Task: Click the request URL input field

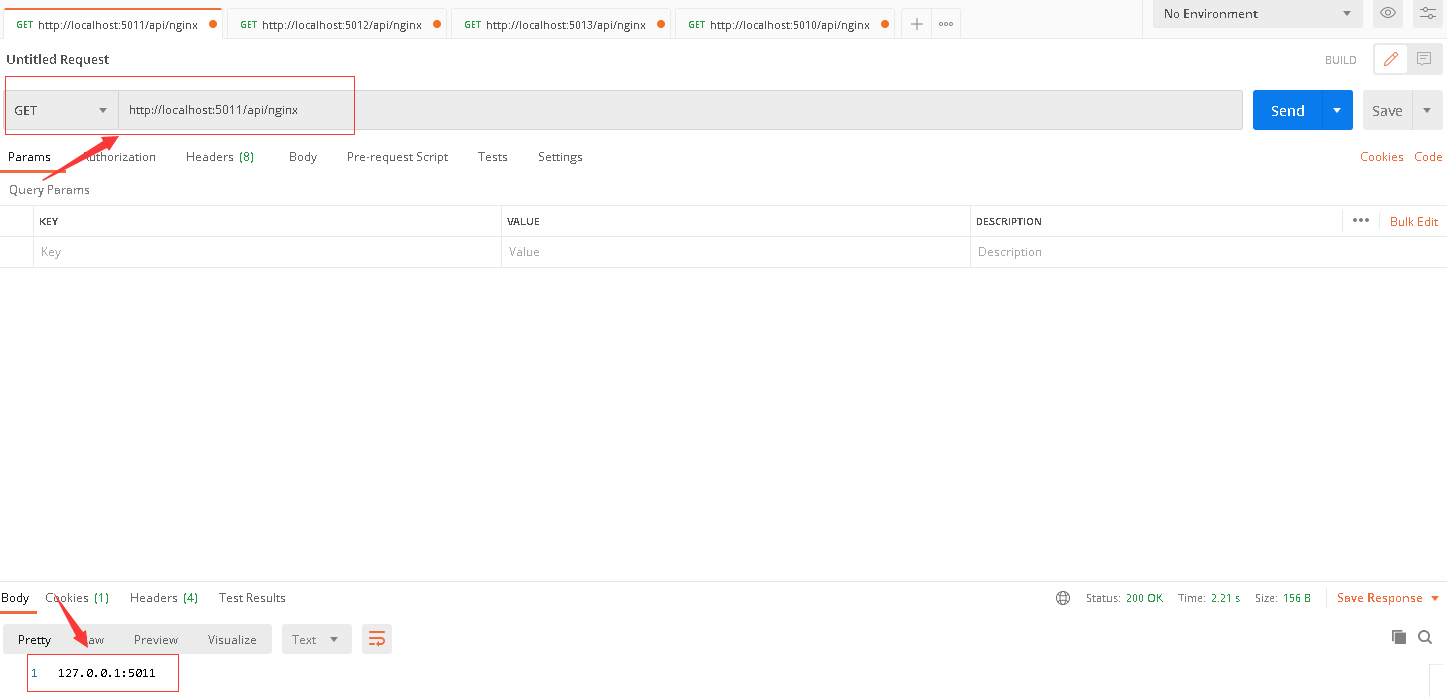Action: [680, 110]
